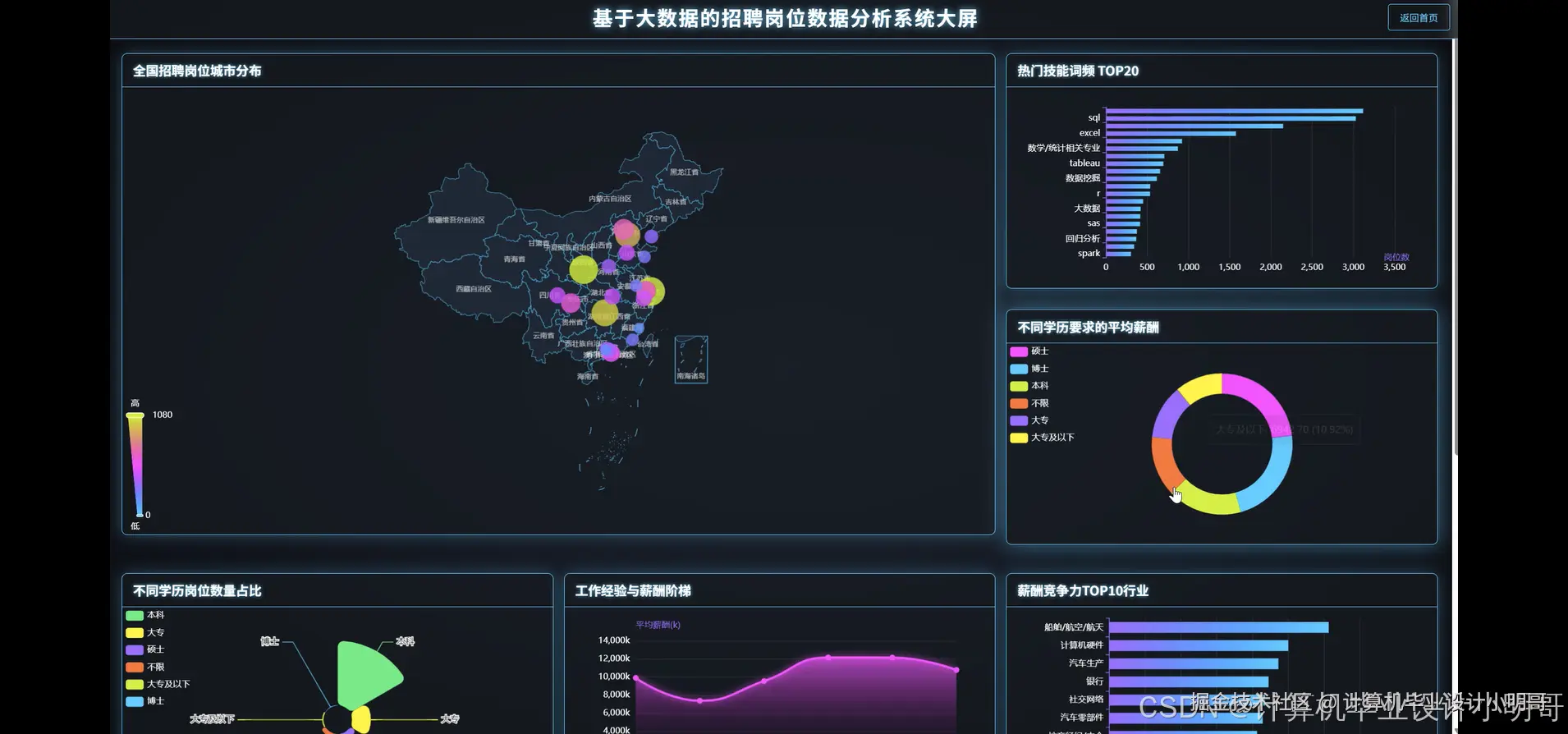Click the 汽车生产 industry bar

(1194, 663)
